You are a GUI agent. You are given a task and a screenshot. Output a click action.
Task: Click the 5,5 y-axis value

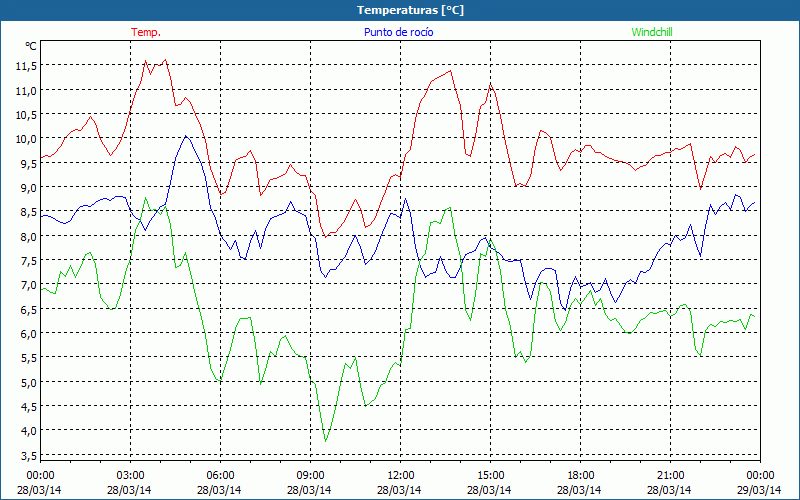(28, 358)
